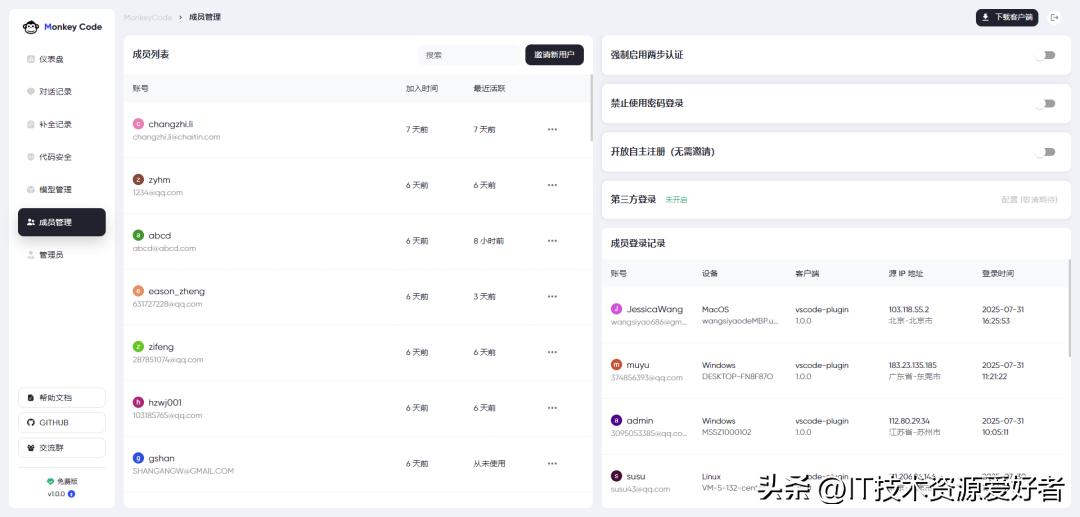The width and height of the screenshot is (1080, 517).
Task: Click the 最近活跃 column header
Action: [x=489, y=89]
